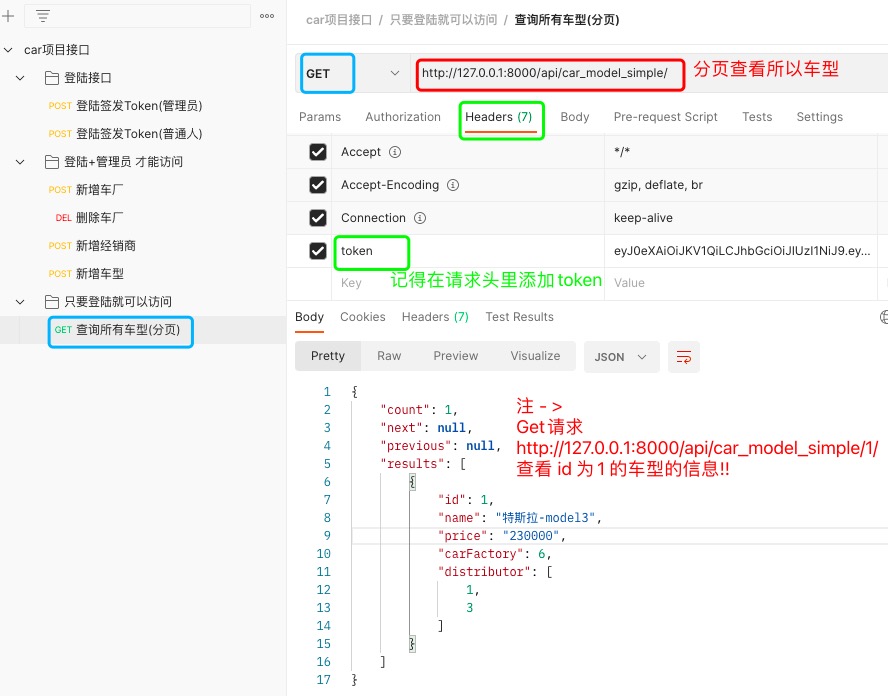Open the three-dot options menu in sidebar
Screen dimensions: 888x696
coord(267,16)
